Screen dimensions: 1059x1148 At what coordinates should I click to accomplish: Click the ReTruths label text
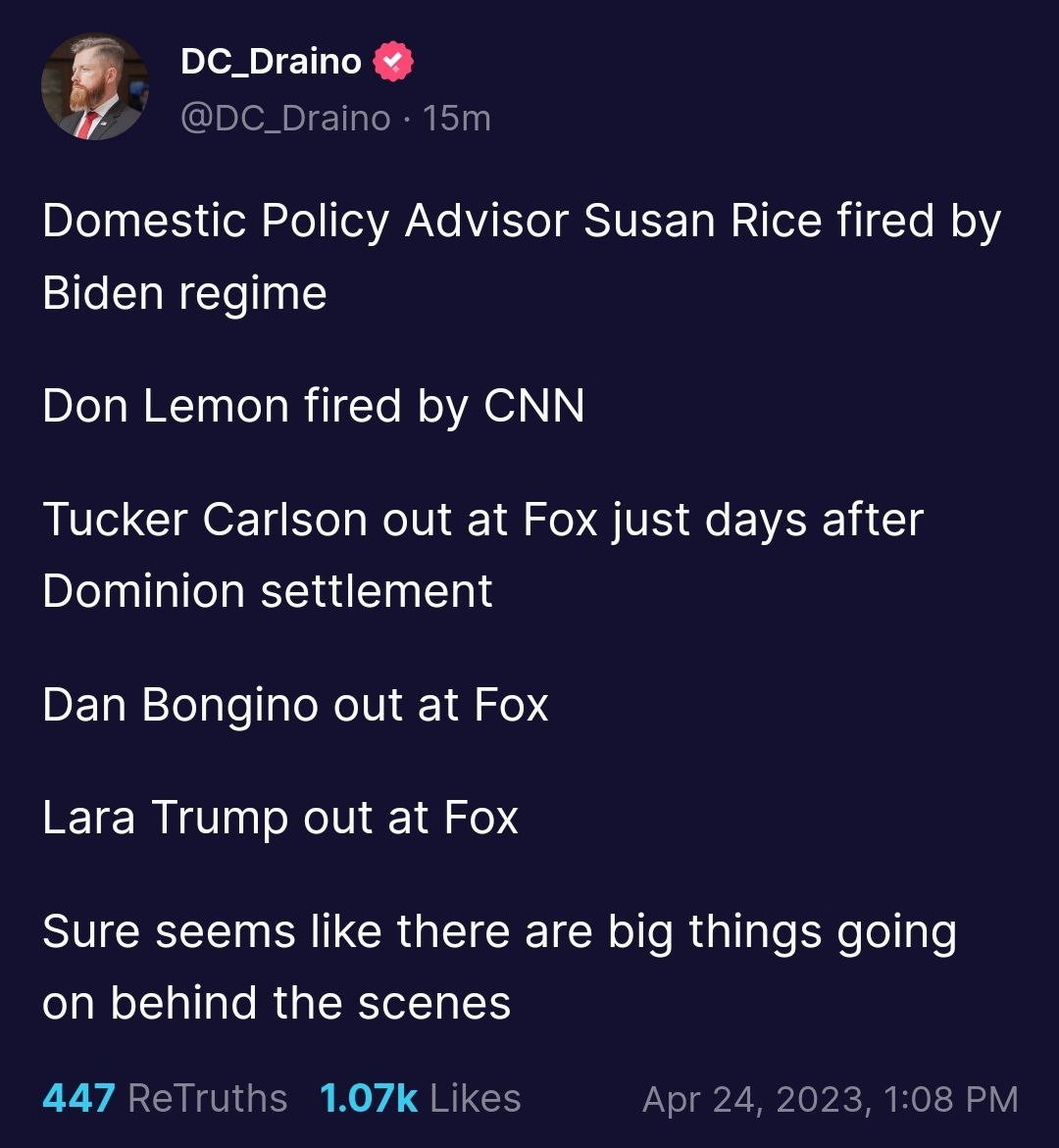click(208, 1098)
